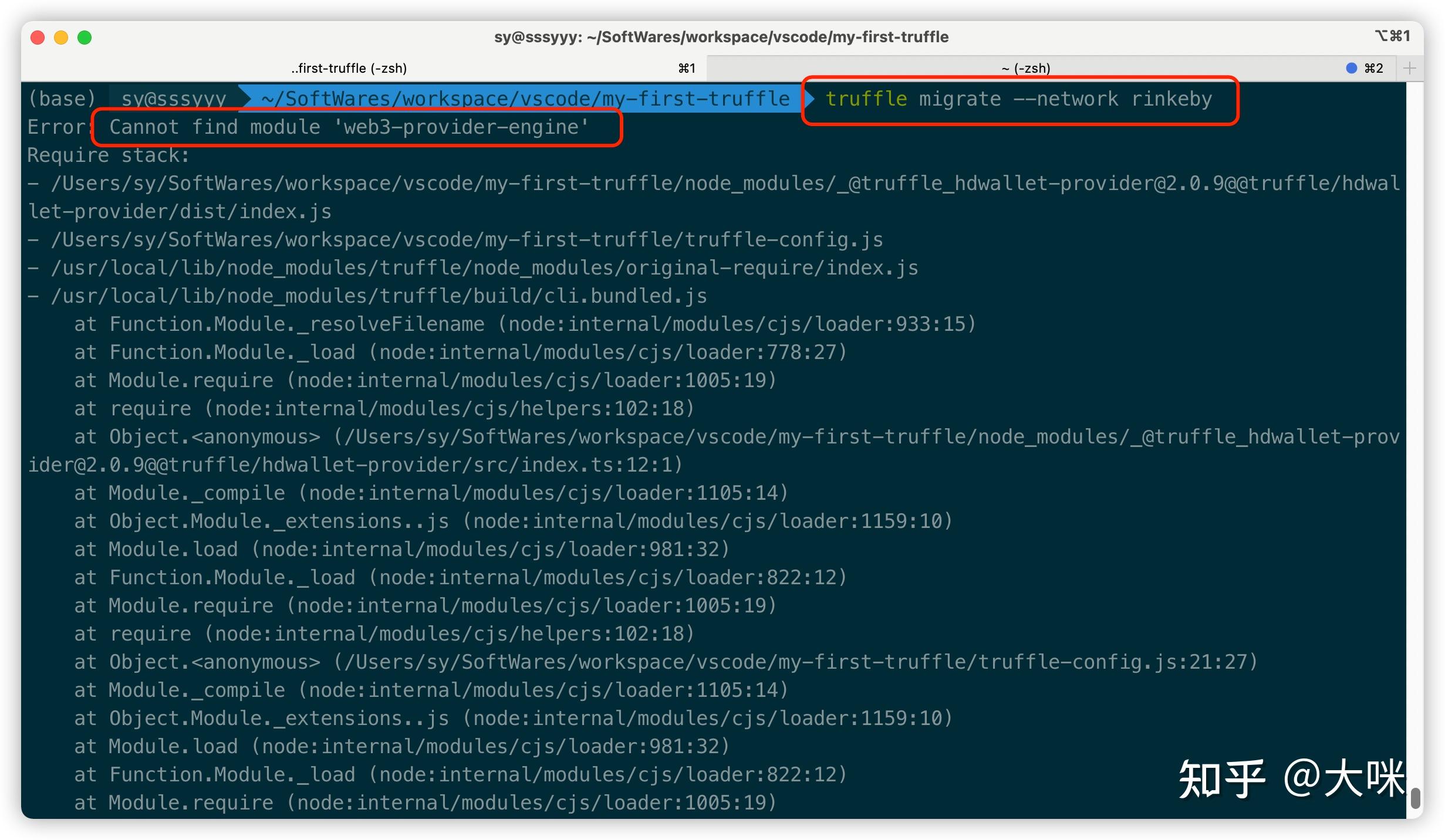Click the ⌥⌘1 window number indicator
1445x840 pixels.
click(x=1392, y=36)
